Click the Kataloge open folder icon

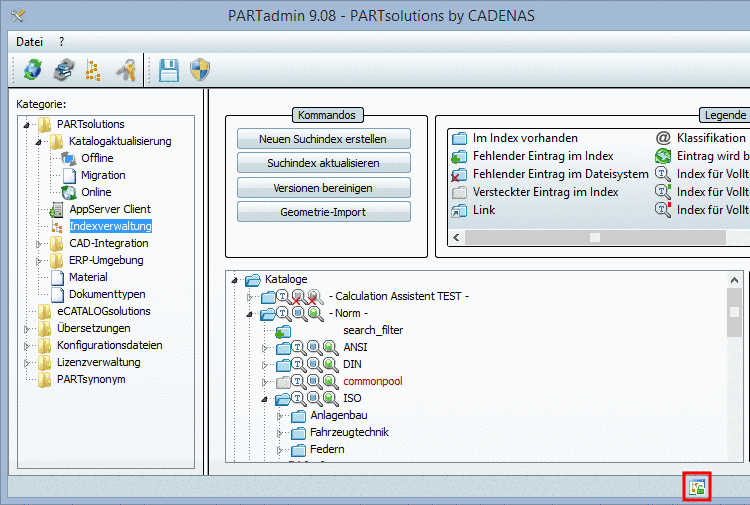[253, 280]
